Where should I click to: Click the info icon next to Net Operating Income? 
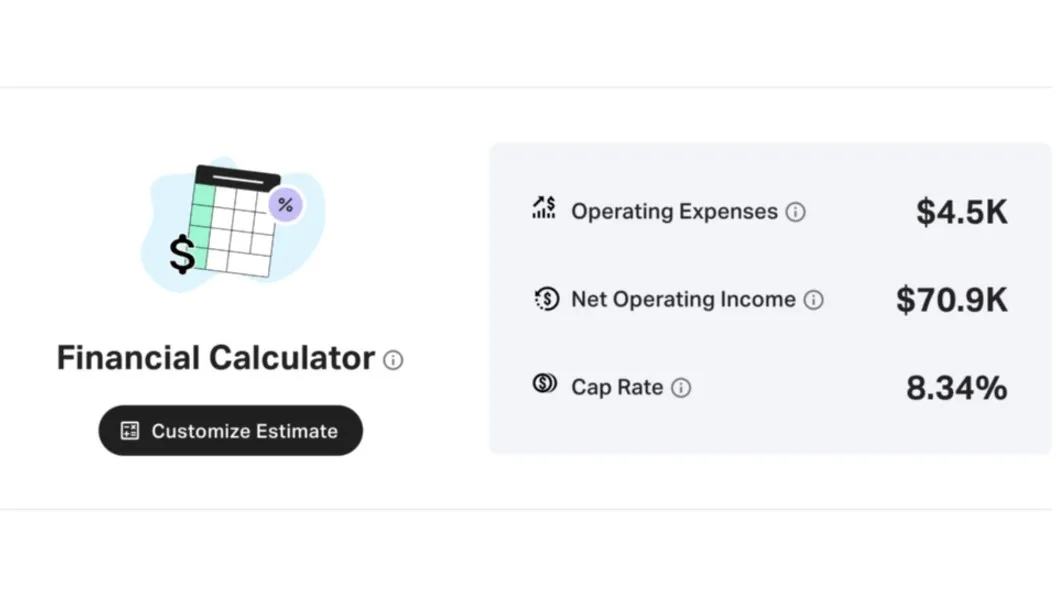pos(813,300)
